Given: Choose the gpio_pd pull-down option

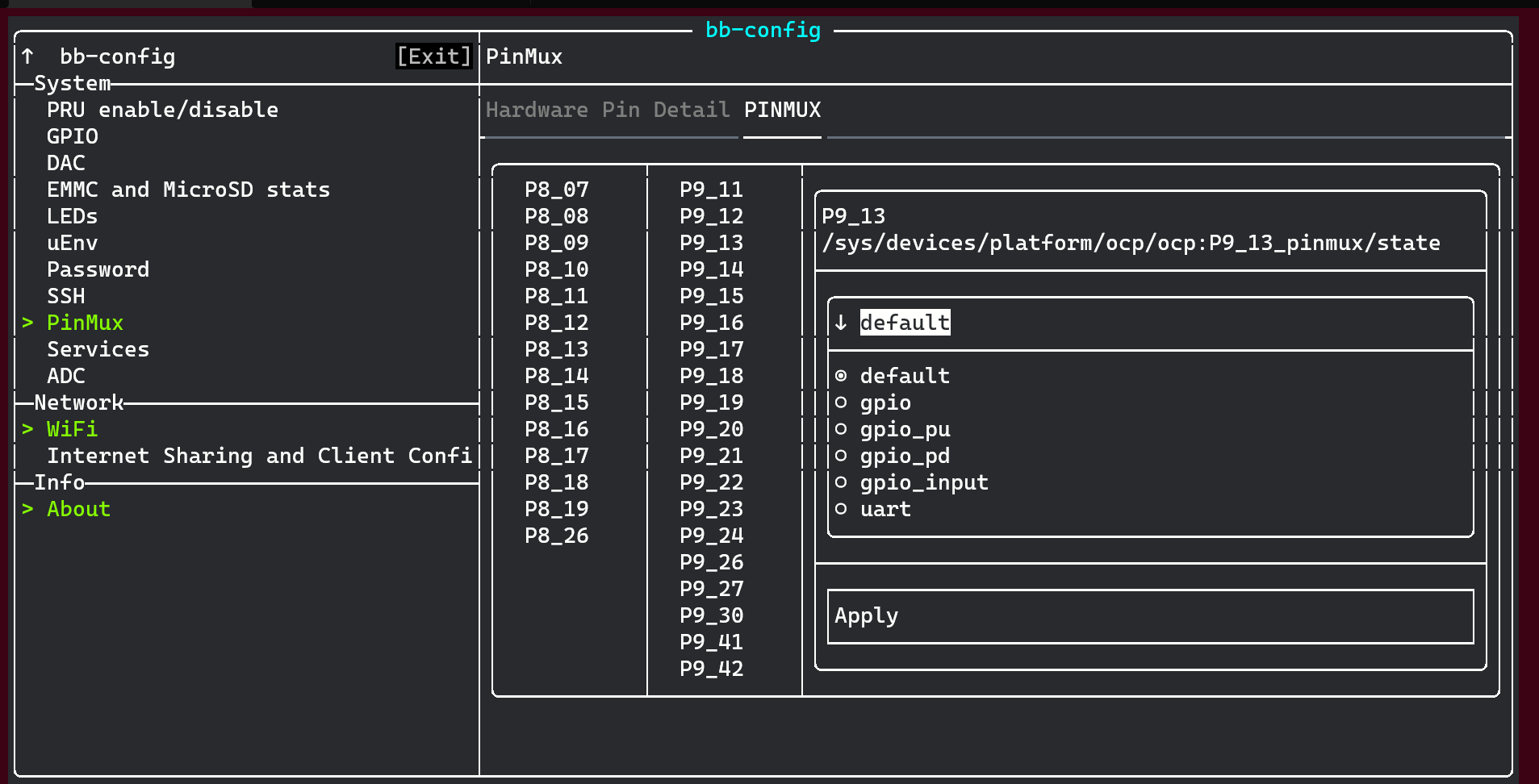Looking at the screenshot, I should [x=904, y=456].
